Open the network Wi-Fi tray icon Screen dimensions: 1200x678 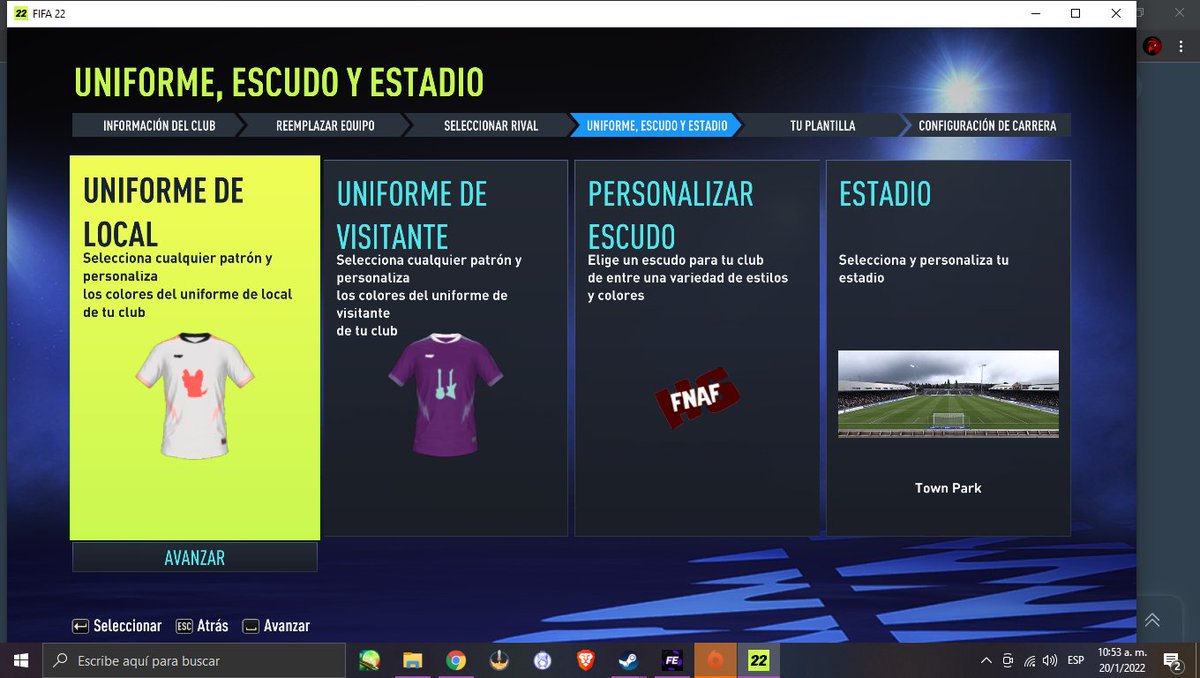(x=1028, y=660)
